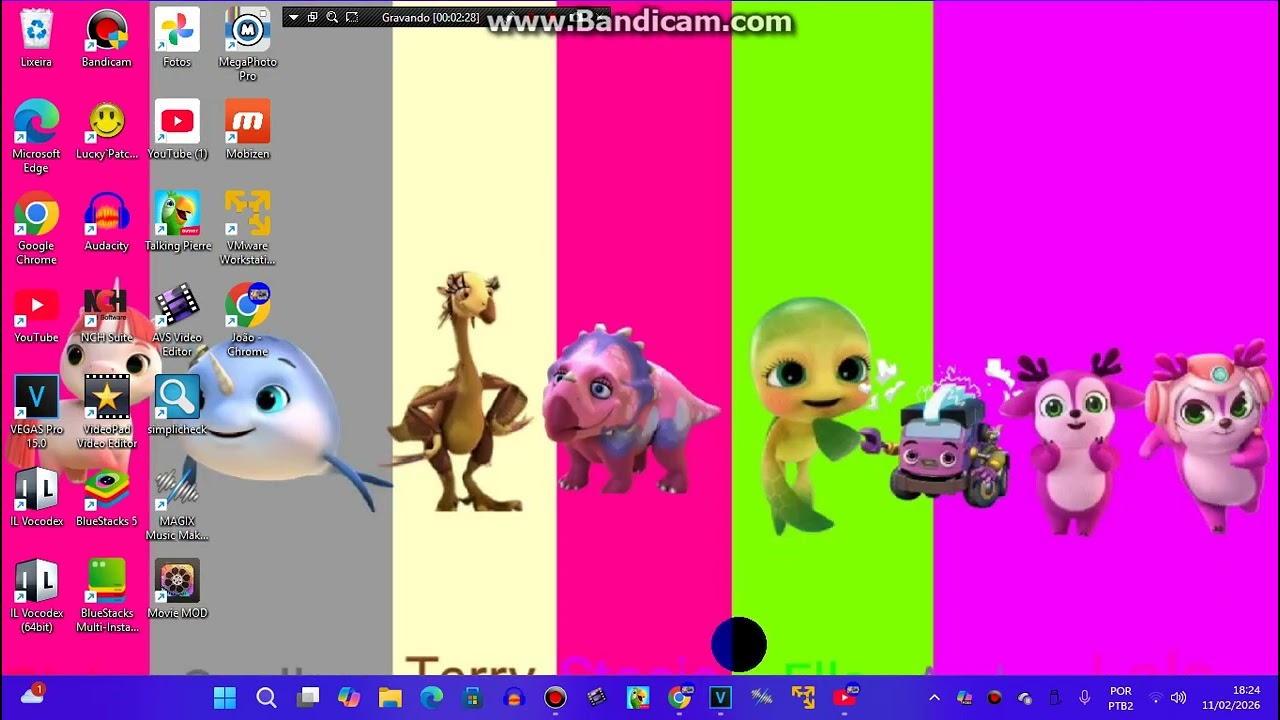This screenshot has height=720, width=1280.
Task: Click the microphone tray icon
Action: (x=1084, y=698)
